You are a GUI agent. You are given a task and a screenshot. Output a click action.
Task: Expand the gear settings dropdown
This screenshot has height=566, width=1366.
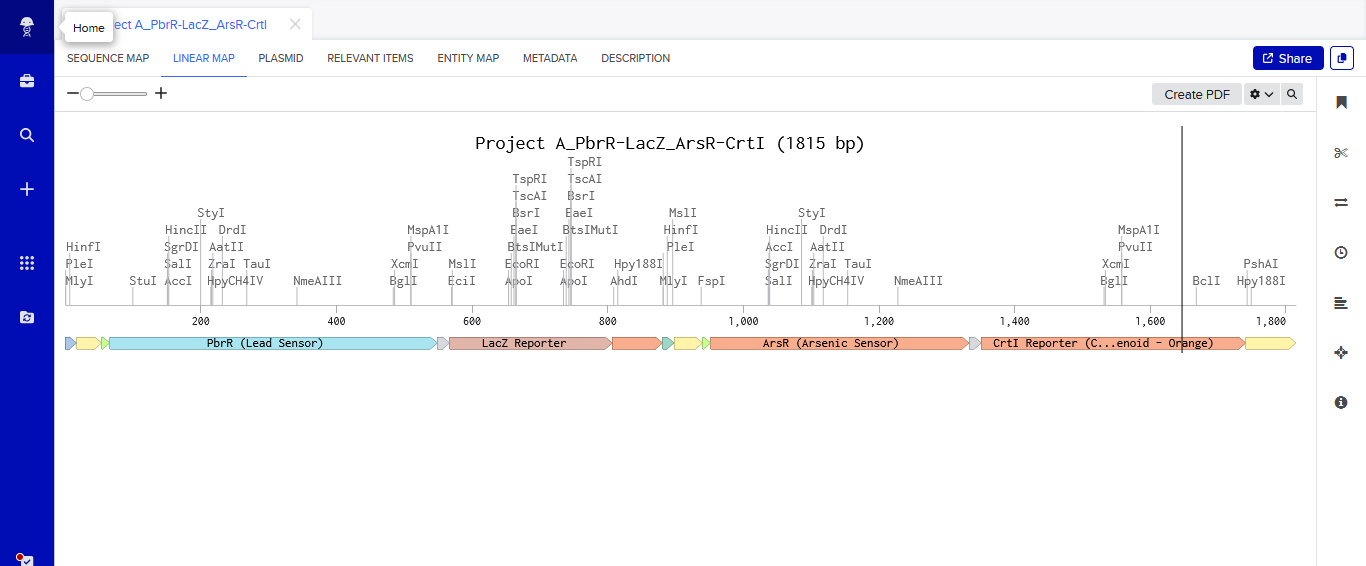[1261, 94]
